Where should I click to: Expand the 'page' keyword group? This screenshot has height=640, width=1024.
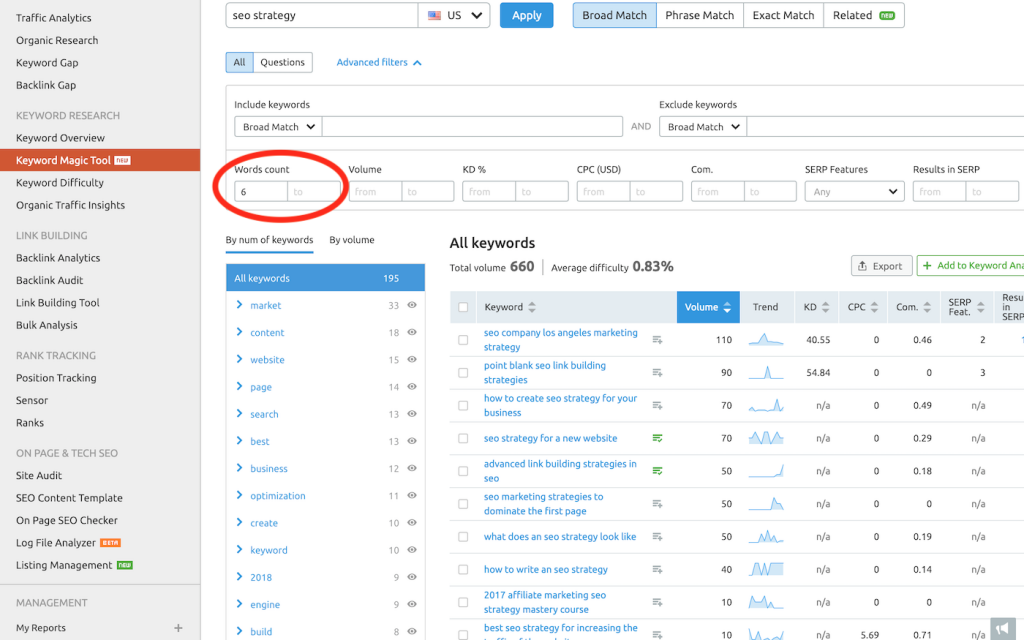[x=239, y=387]
